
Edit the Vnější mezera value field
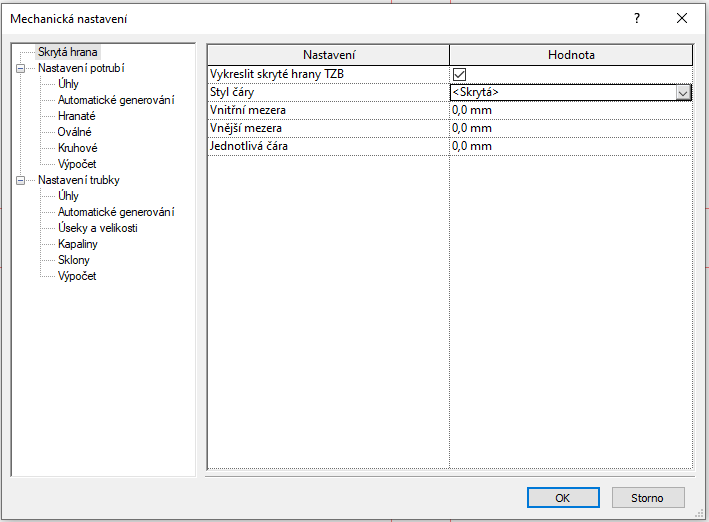pyautogui.click(x=570, y=128)
